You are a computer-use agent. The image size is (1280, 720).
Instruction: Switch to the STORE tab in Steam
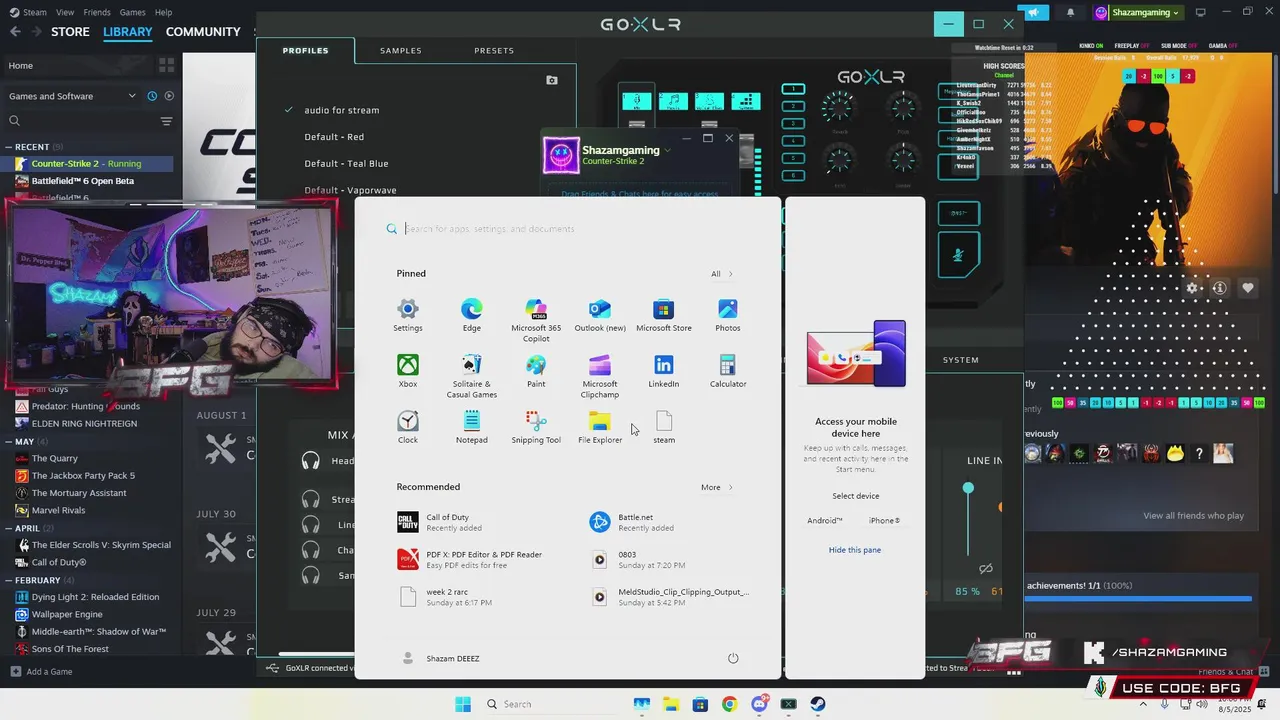70,32
